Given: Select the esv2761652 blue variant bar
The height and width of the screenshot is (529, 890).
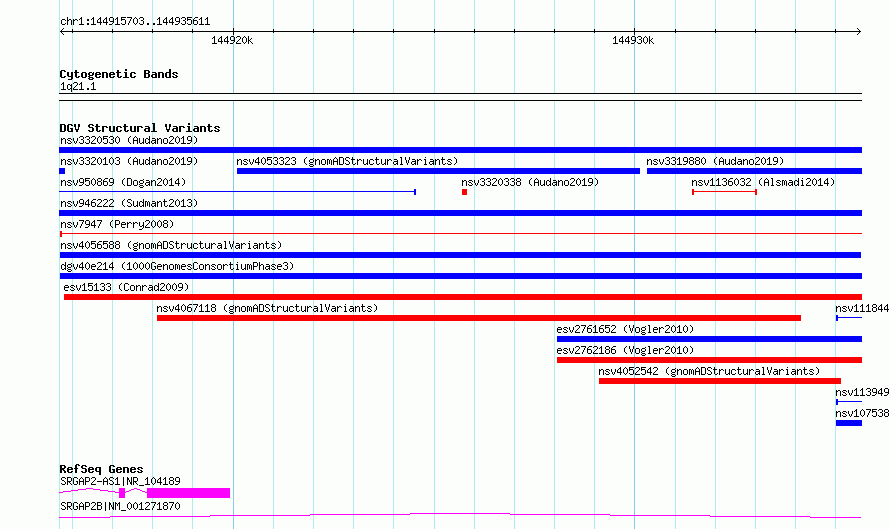Looking at the screenshot, I should point(709,339).
